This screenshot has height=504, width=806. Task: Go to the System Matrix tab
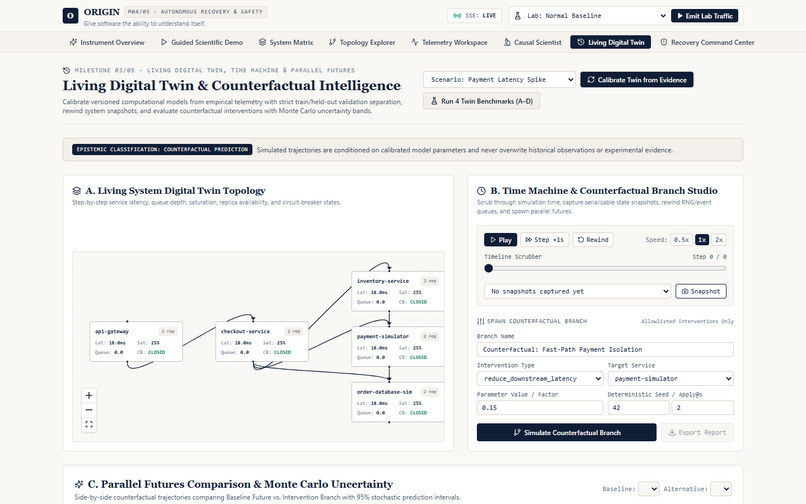[x=286, y=42]
